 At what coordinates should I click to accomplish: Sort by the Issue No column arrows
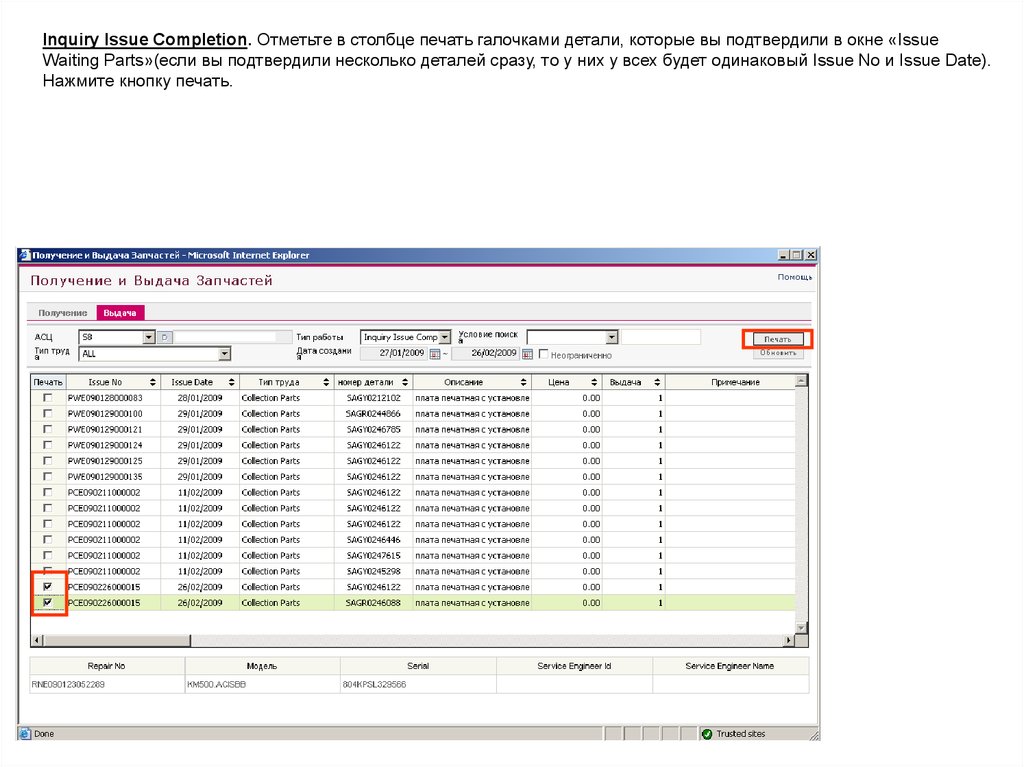[153, 382]
